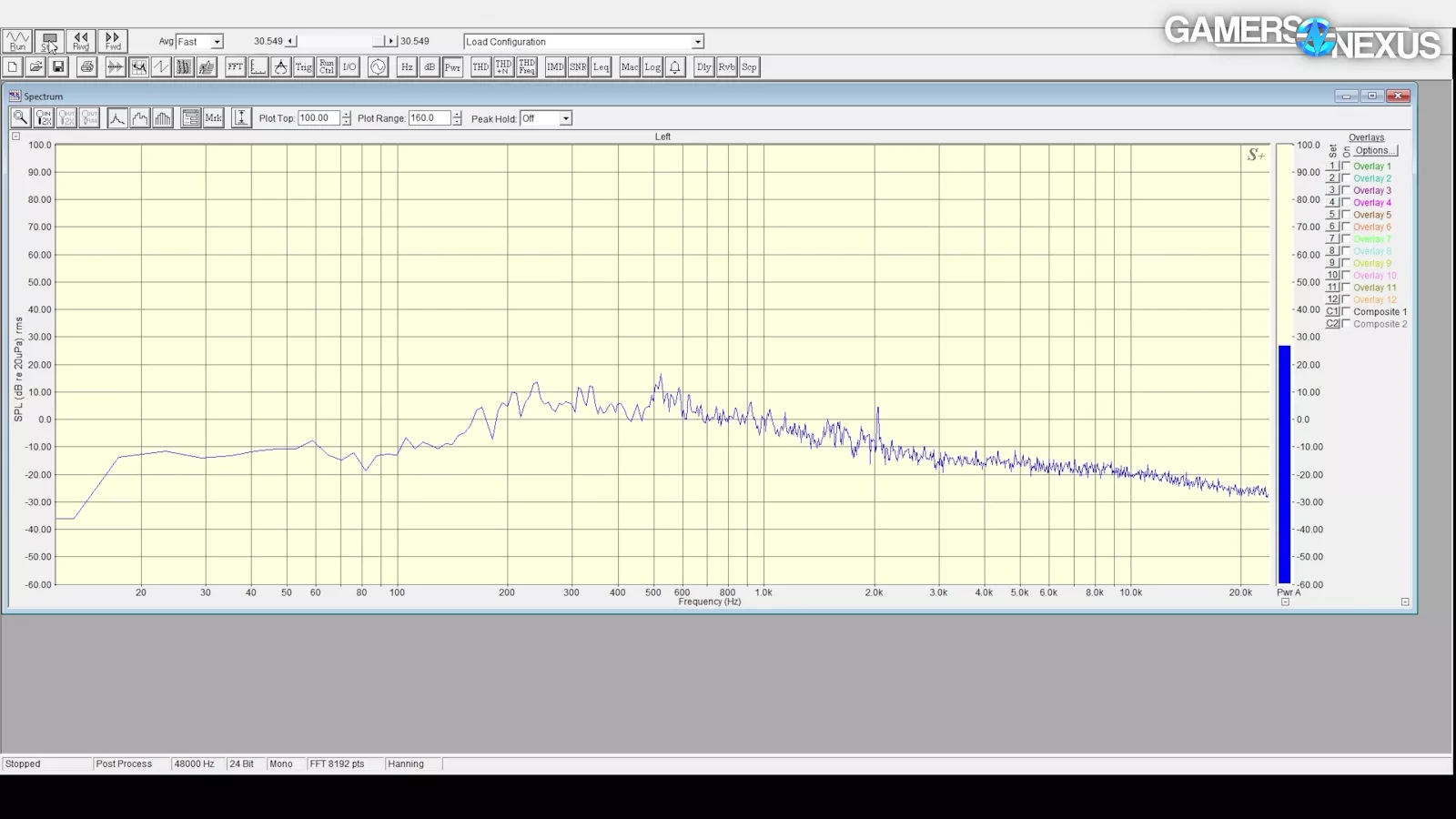Expand the Load Configuration dropdown

pyautogui.click(x=697, y=42)
